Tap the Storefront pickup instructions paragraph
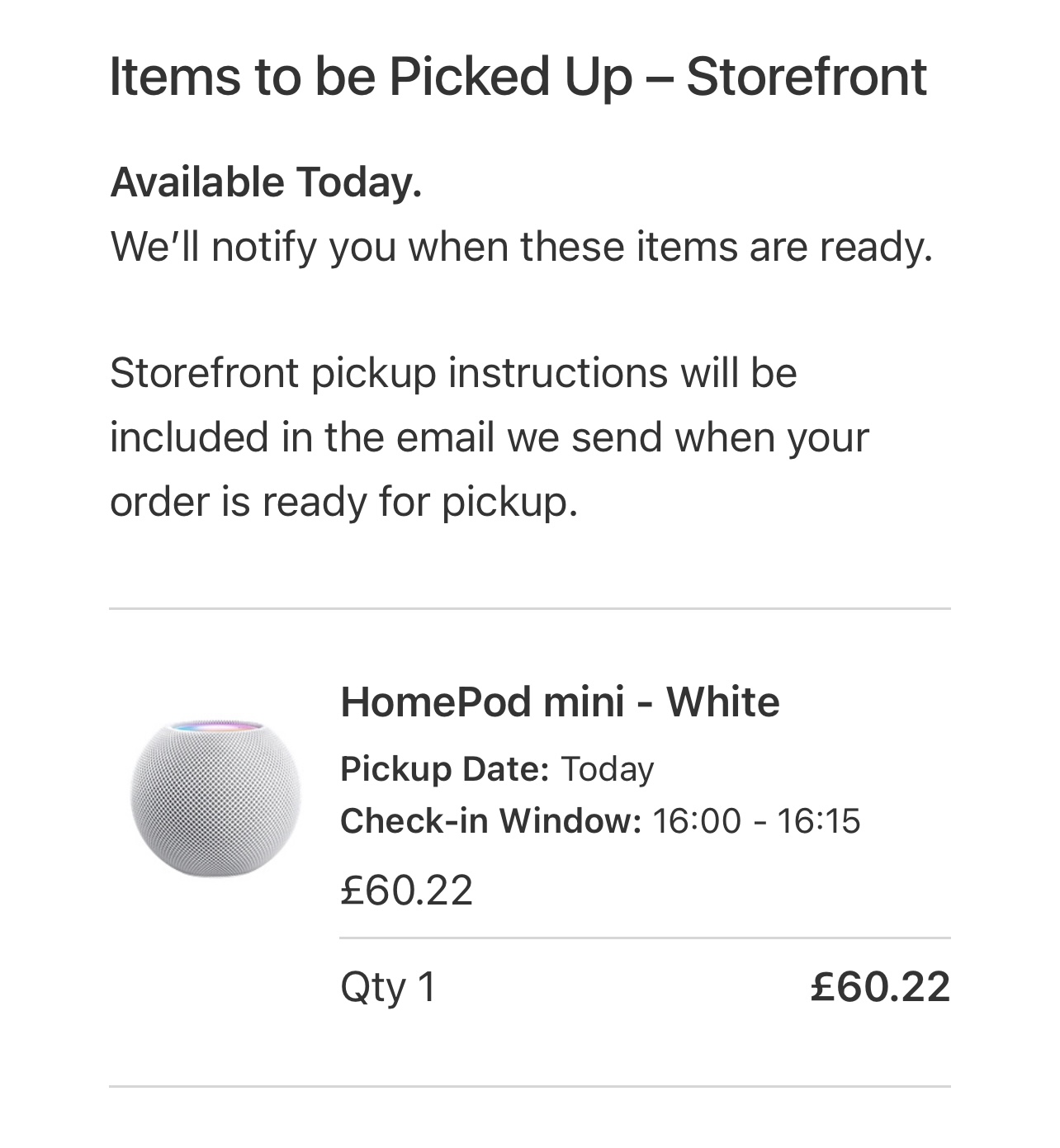The image size is (1060, 1148). pos(489,437)
